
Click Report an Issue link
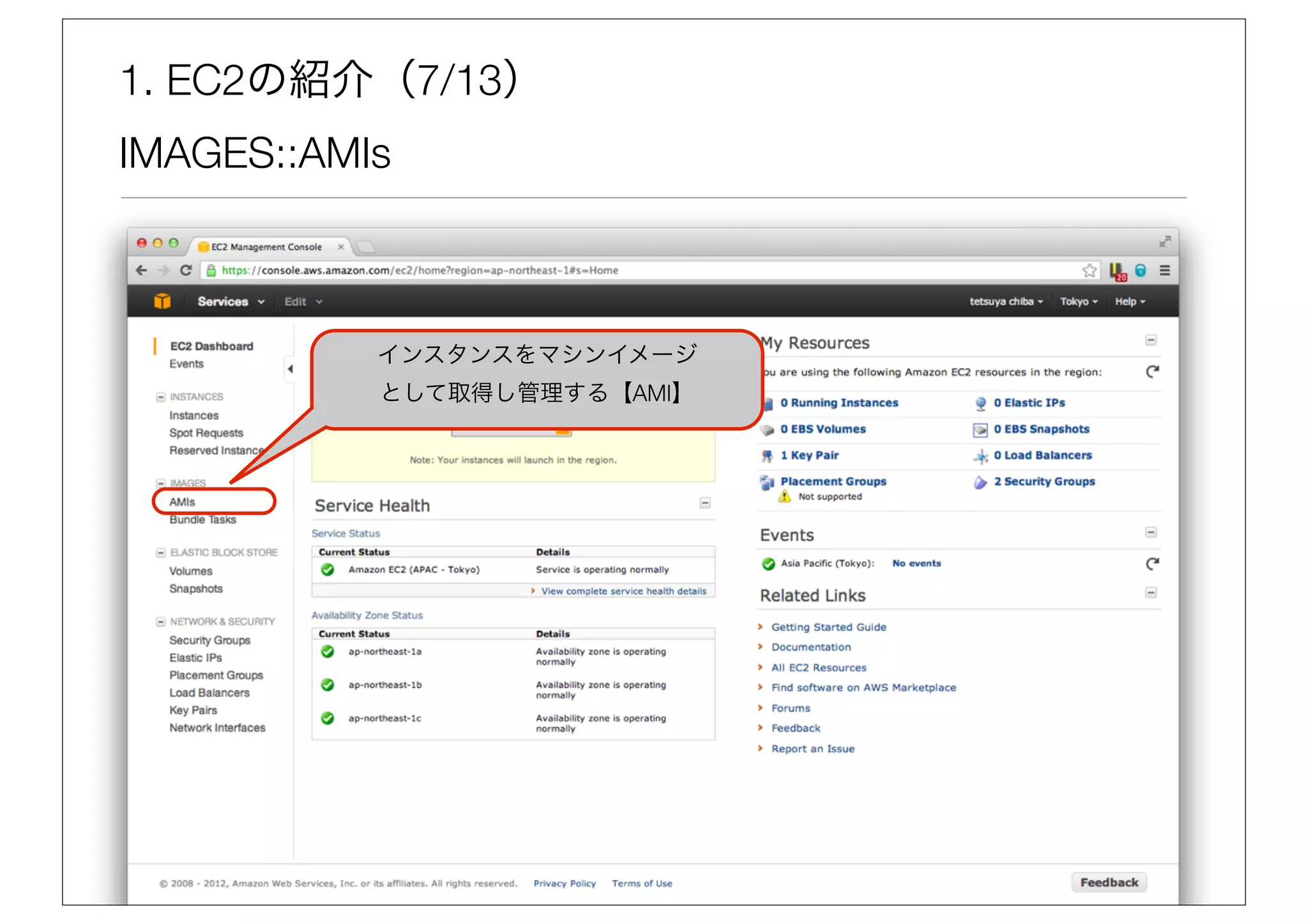point(812,748)
